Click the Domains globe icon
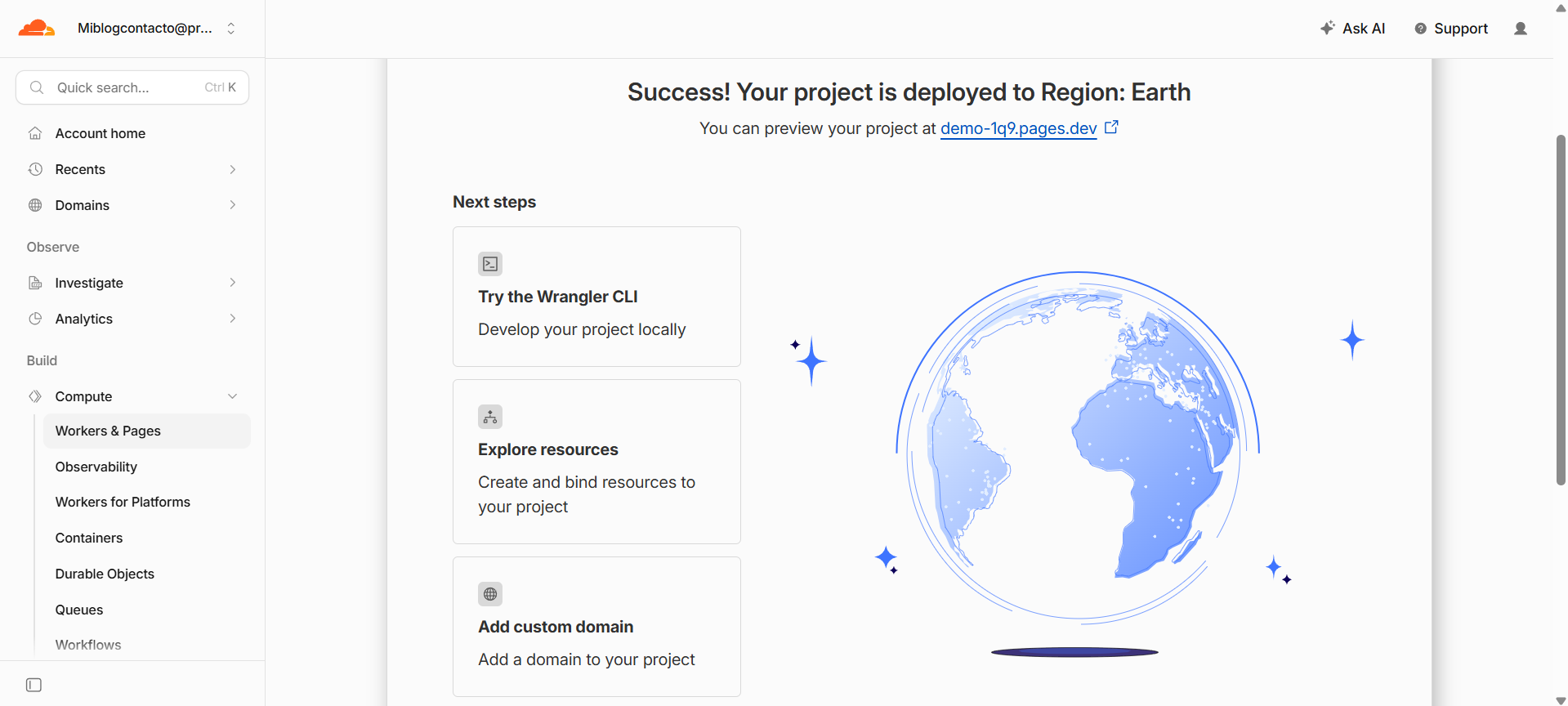This screenshot has height=706, width=1568. tap(35, 205)
